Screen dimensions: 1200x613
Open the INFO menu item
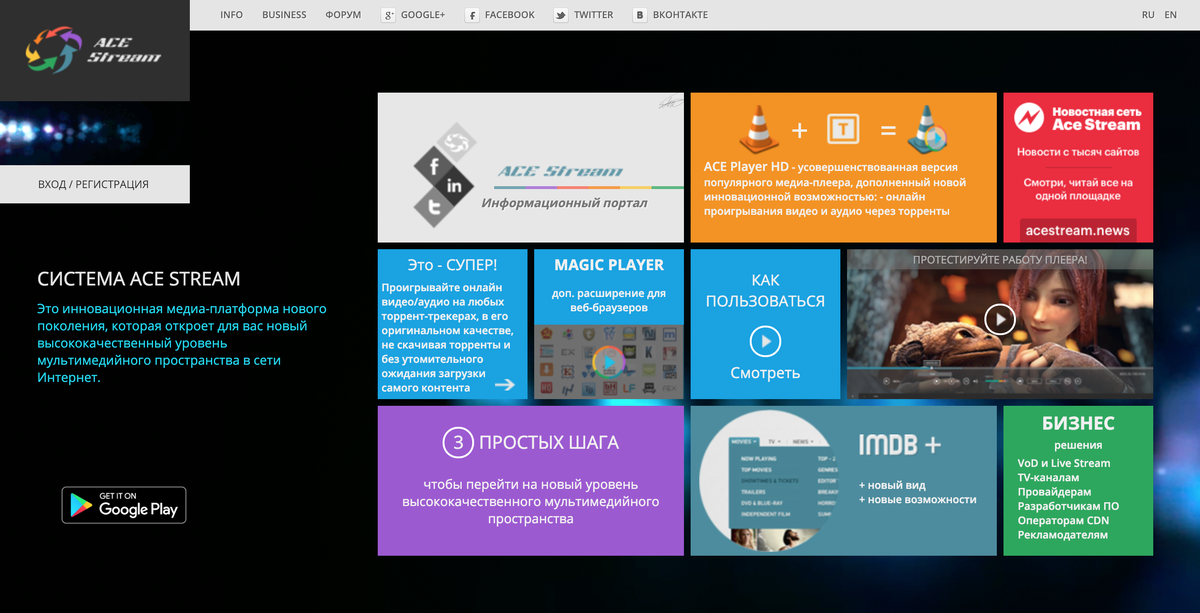[231, 15]
